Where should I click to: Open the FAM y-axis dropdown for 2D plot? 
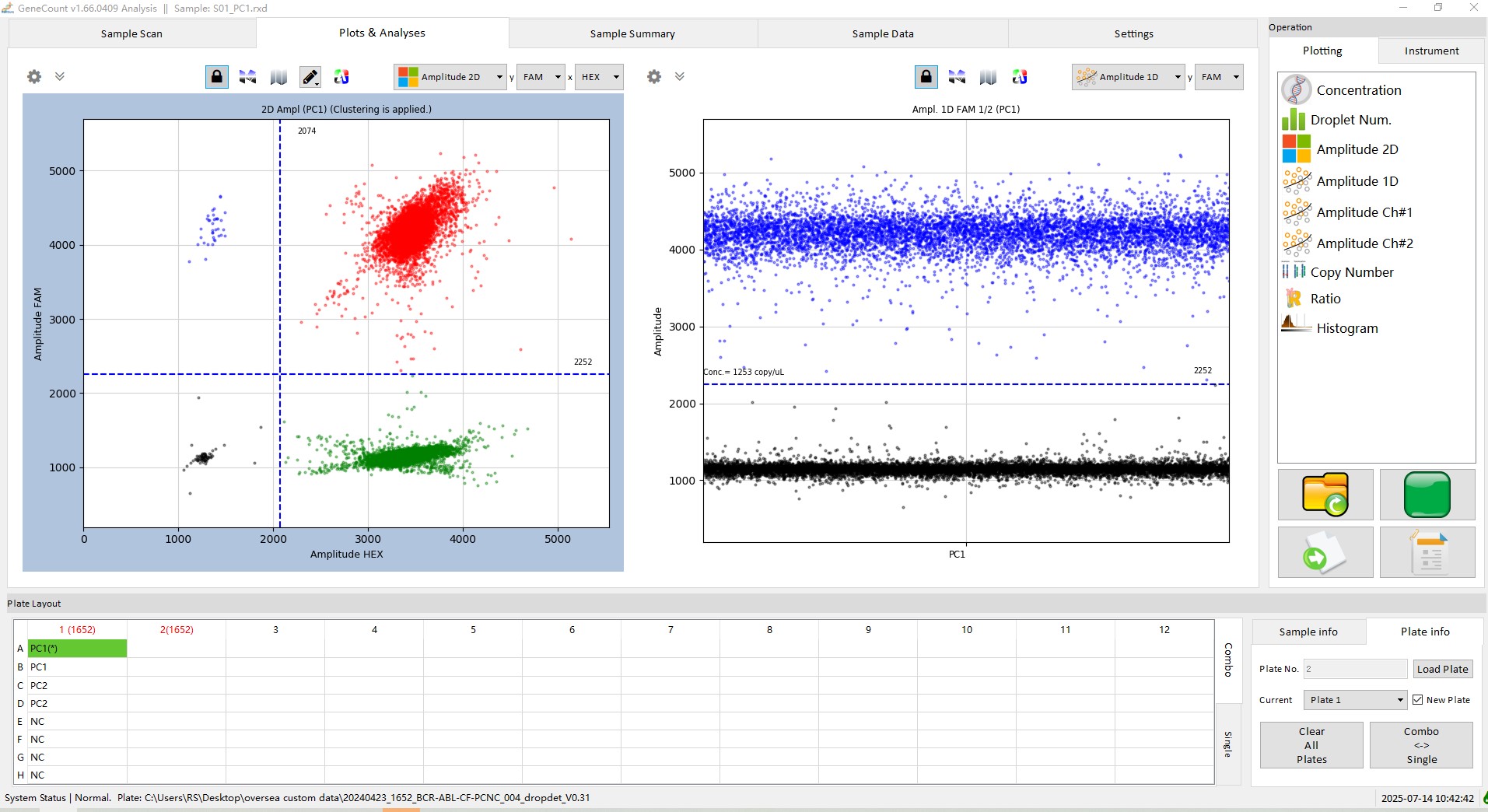(x=541, y=77)
